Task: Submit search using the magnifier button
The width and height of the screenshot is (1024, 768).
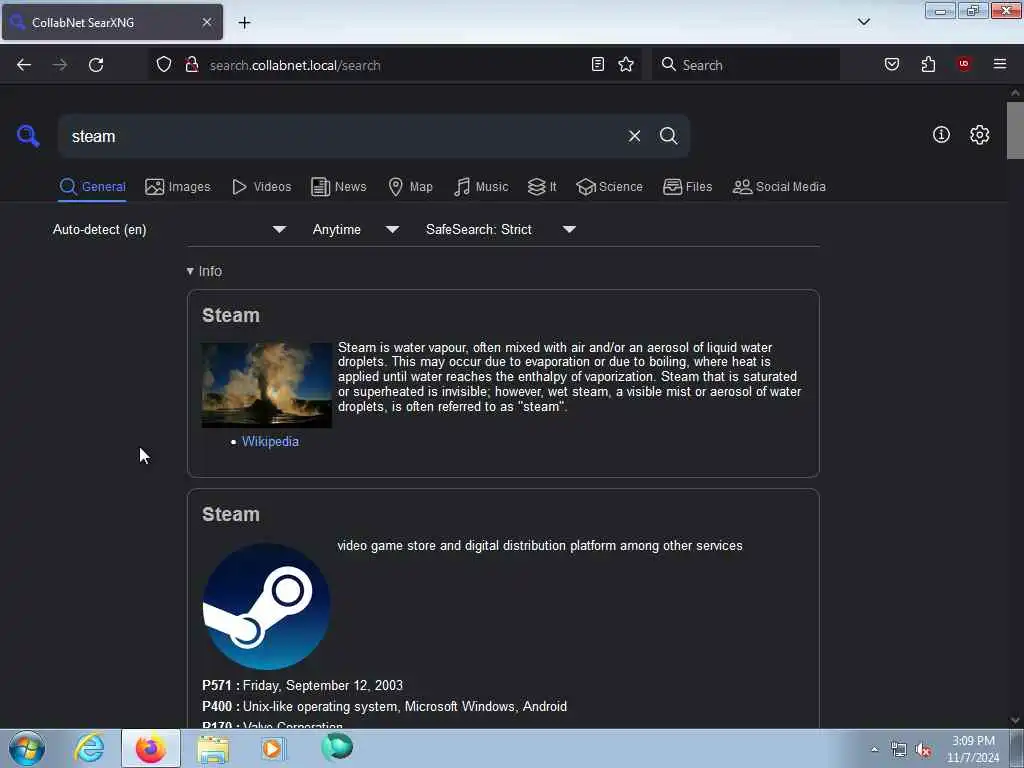Action: [x=668, y=136]
